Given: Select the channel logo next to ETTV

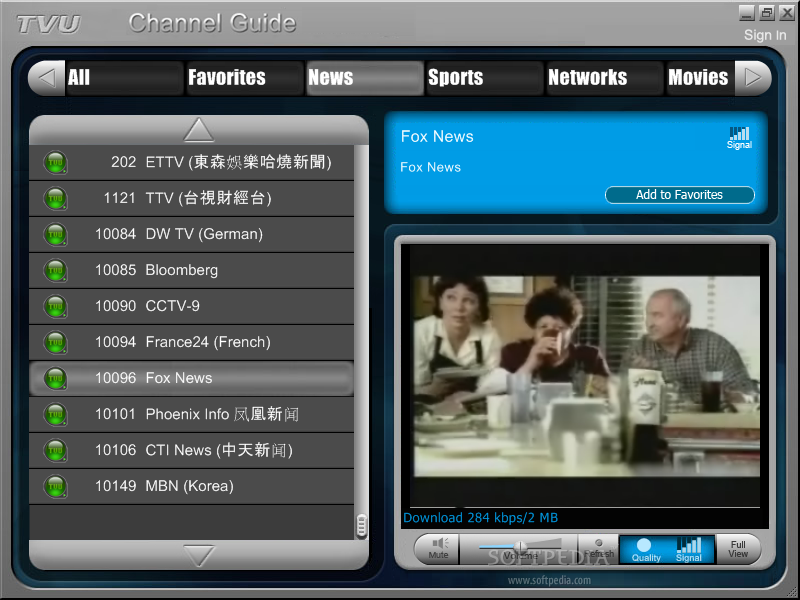Looking at the screenshot, I should [56, 162].
